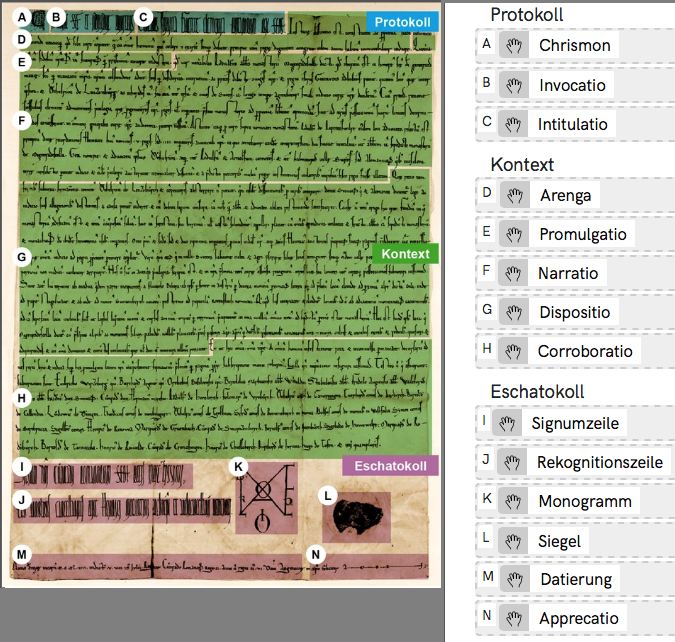
Task: Click the dark wax seal image
Action: click(356, 515)
